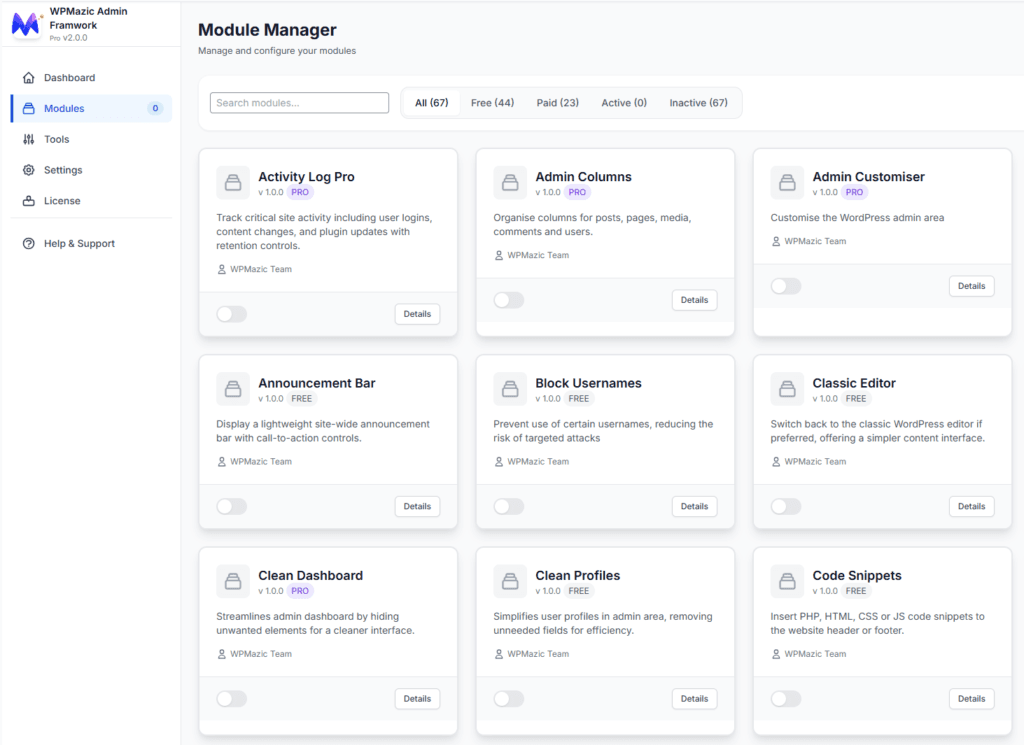The width and height of the screenshot is (1024, 745).
Task: Click author icon in Block Usernames card
Action: click(498, 462)
